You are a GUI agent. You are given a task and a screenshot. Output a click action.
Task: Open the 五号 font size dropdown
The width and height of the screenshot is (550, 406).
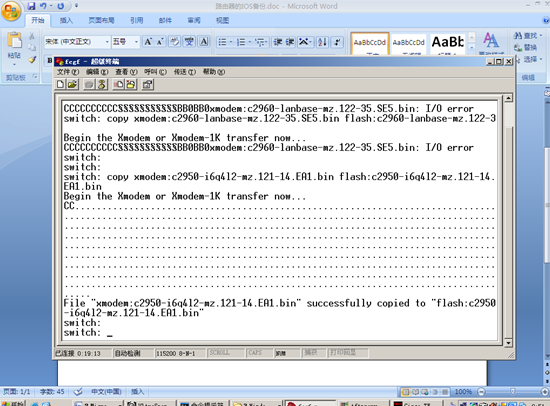[x=136, y=42]
